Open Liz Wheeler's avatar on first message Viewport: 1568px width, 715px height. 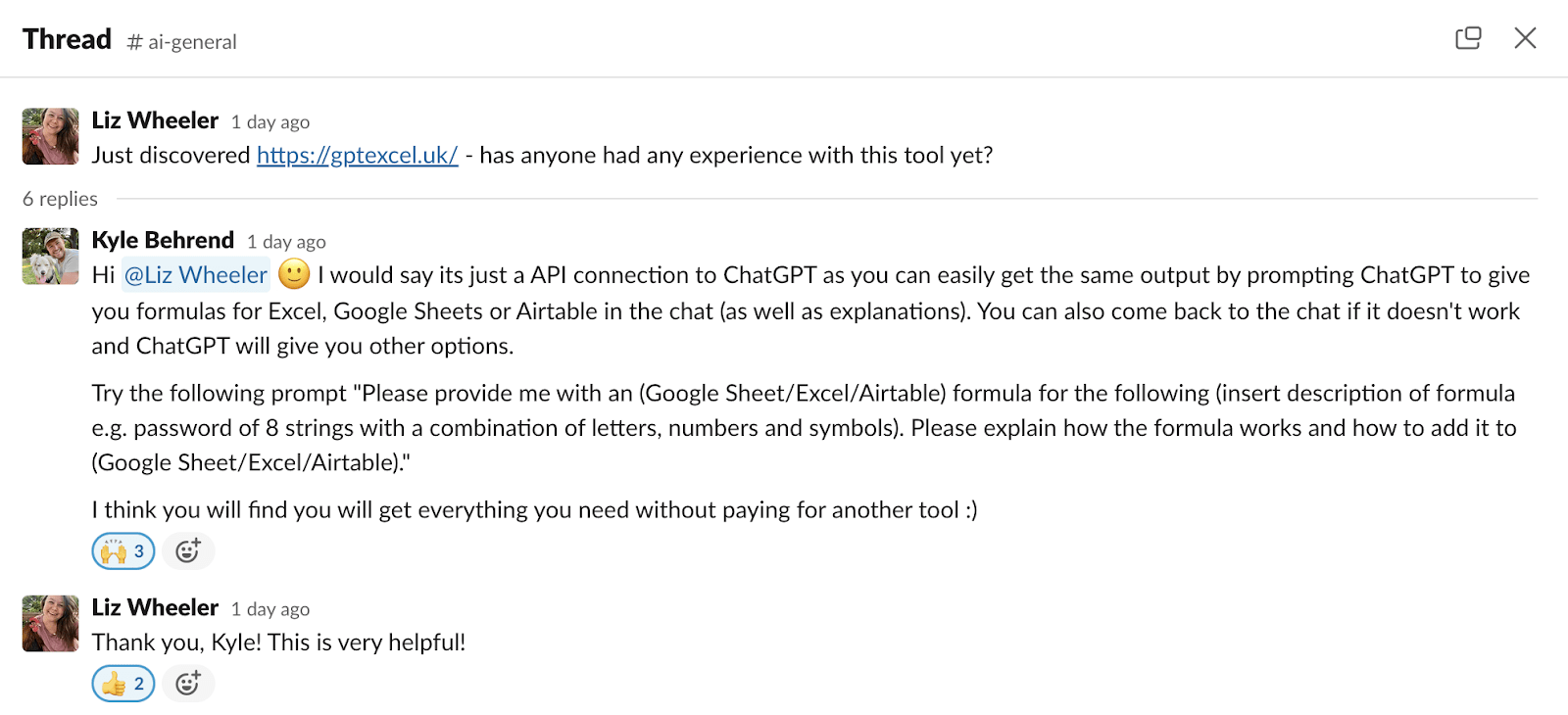coord(50,136)
